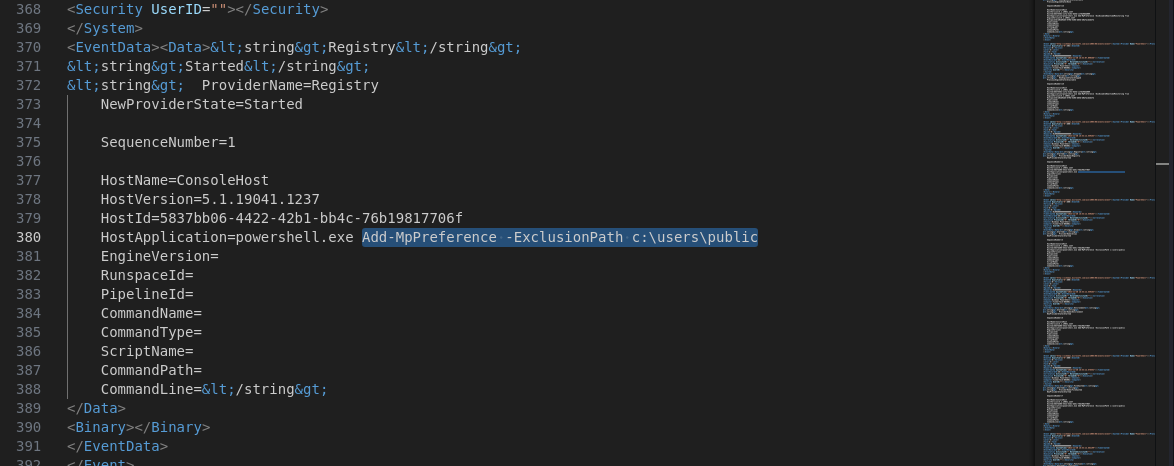
Task: Click the Security UserID tag
Action: (198, 10)
